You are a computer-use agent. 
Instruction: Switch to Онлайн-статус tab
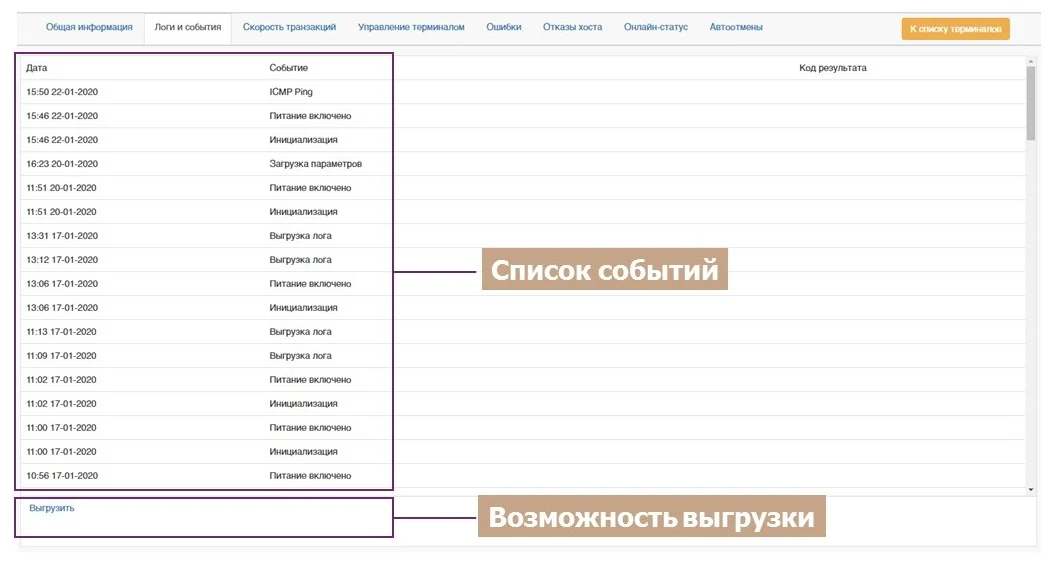(x=656, y=28)
